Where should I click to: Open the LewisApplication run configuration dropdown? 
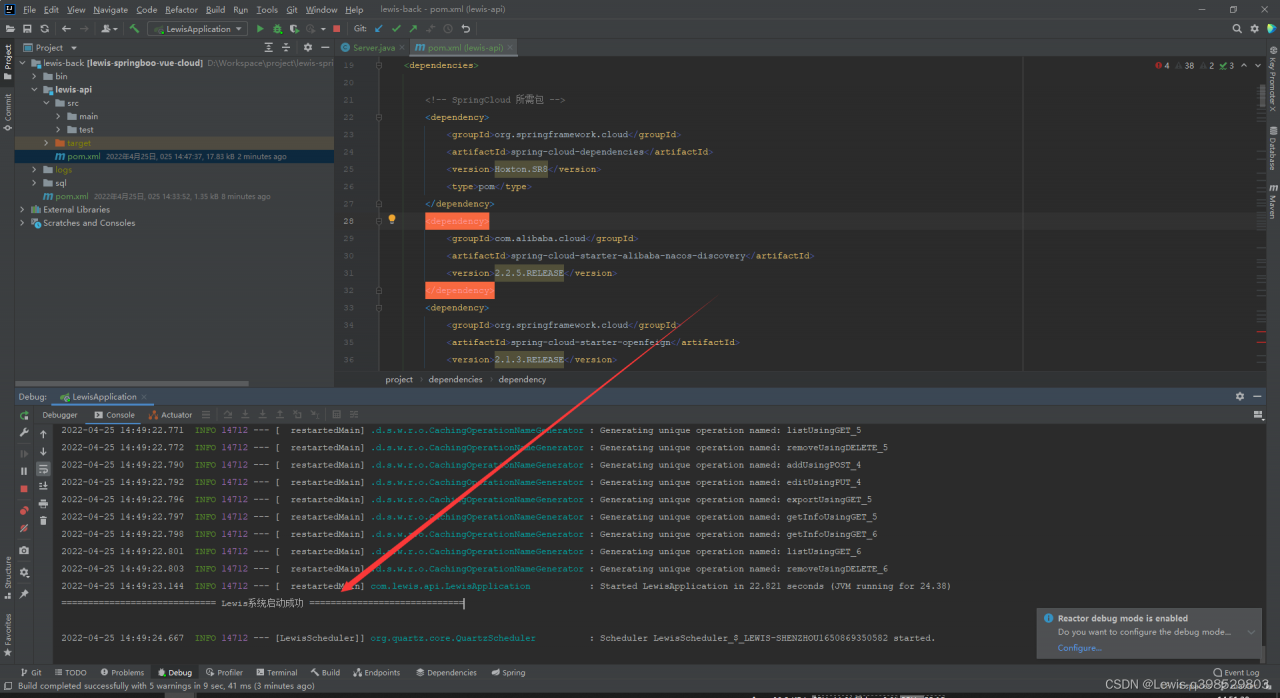[197, 29]
